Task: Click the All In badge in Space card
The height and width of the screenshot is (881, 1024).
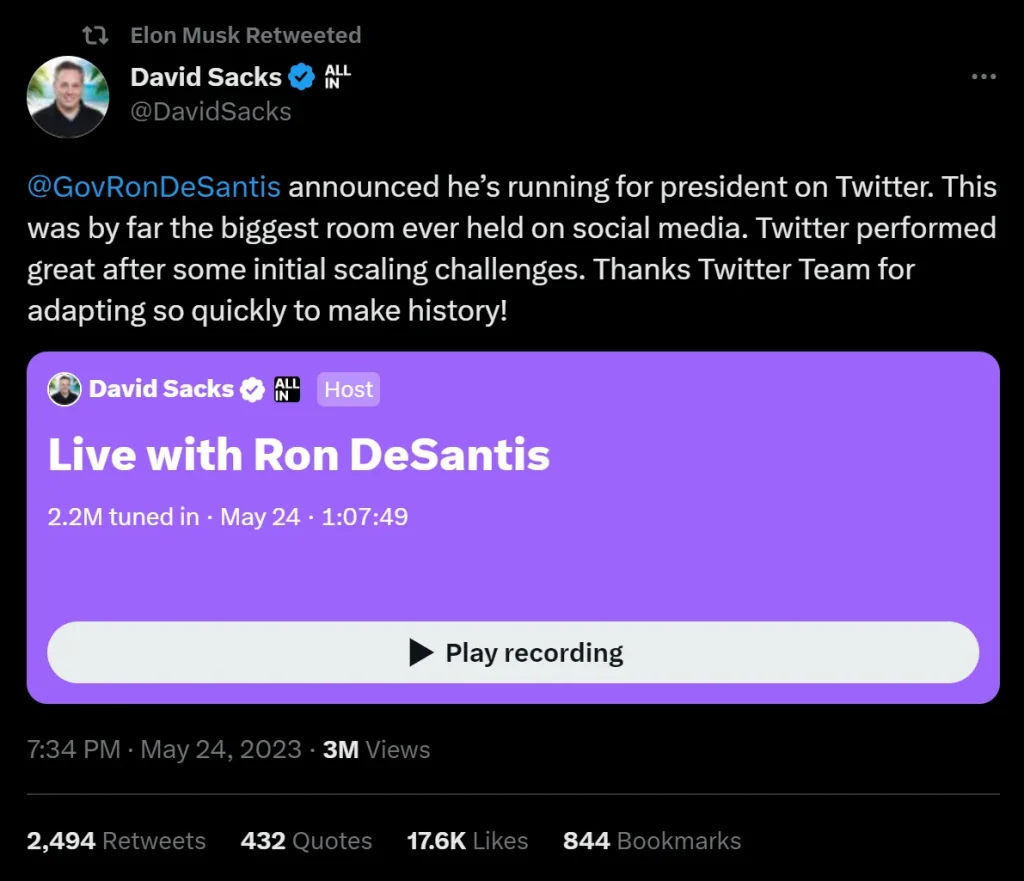Action: [287, 389]
